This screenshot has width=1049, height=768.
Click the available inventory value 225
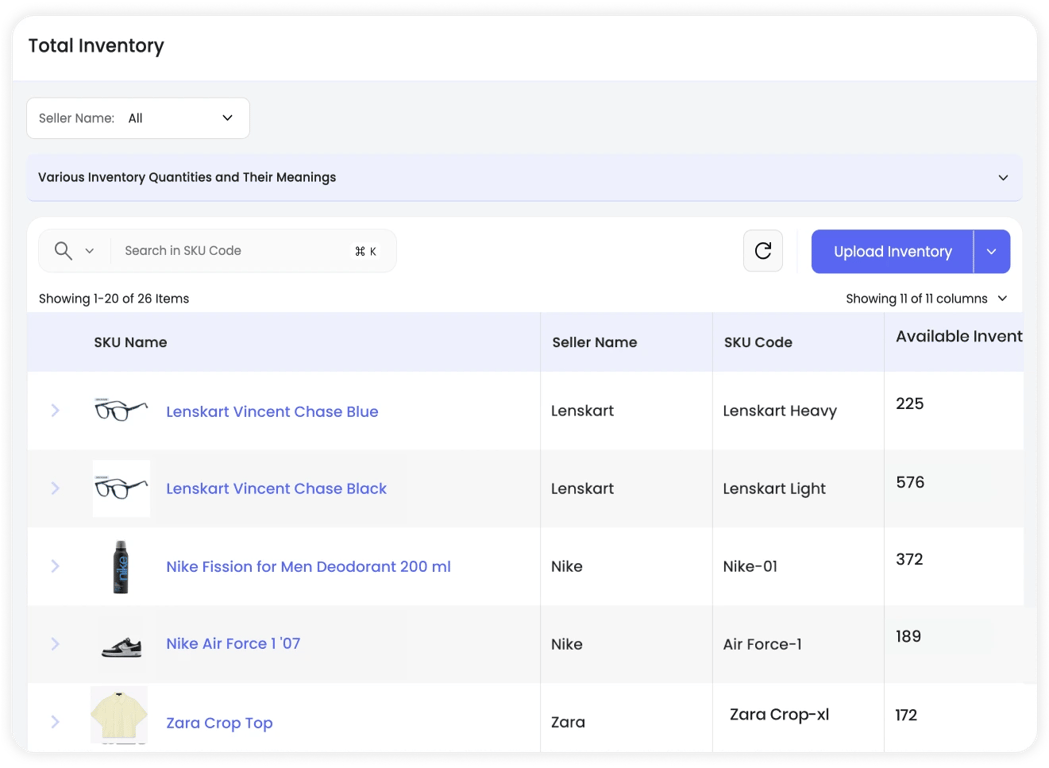pyautogui.click(x=910, y=403)
